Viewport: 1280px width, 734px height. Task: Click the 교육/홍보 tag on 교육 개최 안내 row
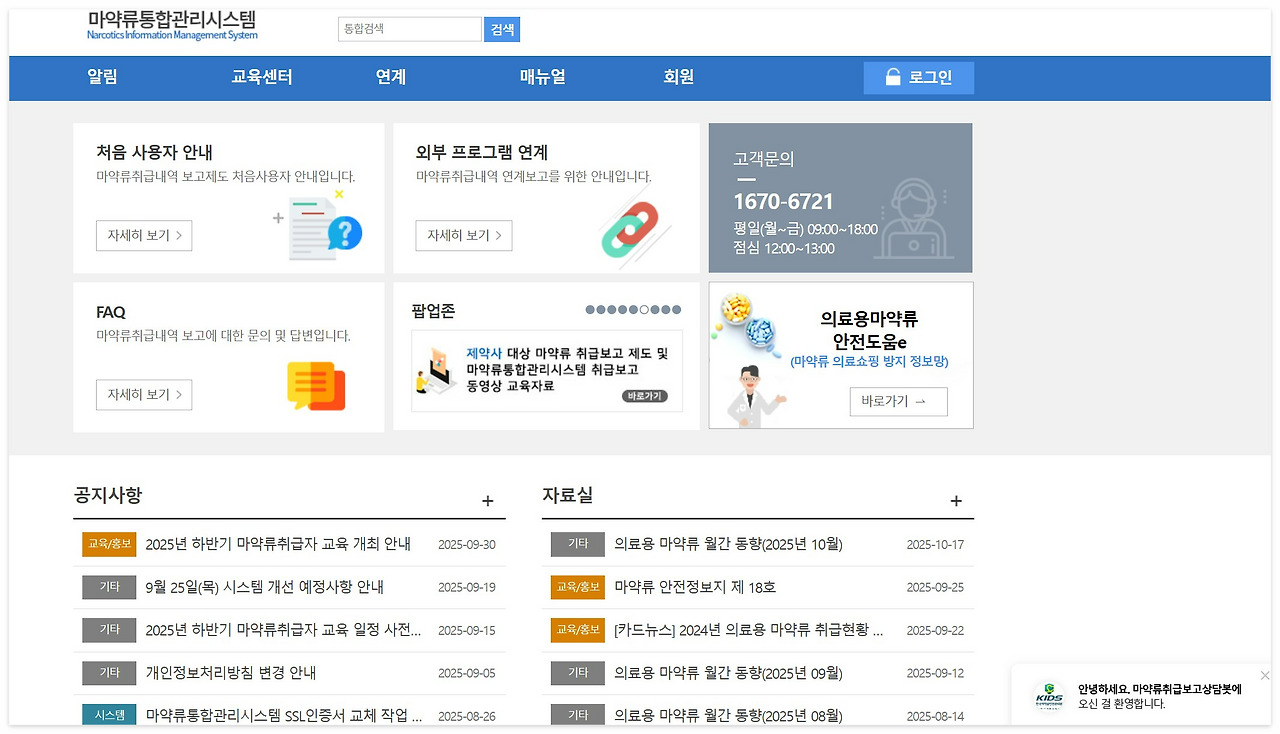point(109,544)
